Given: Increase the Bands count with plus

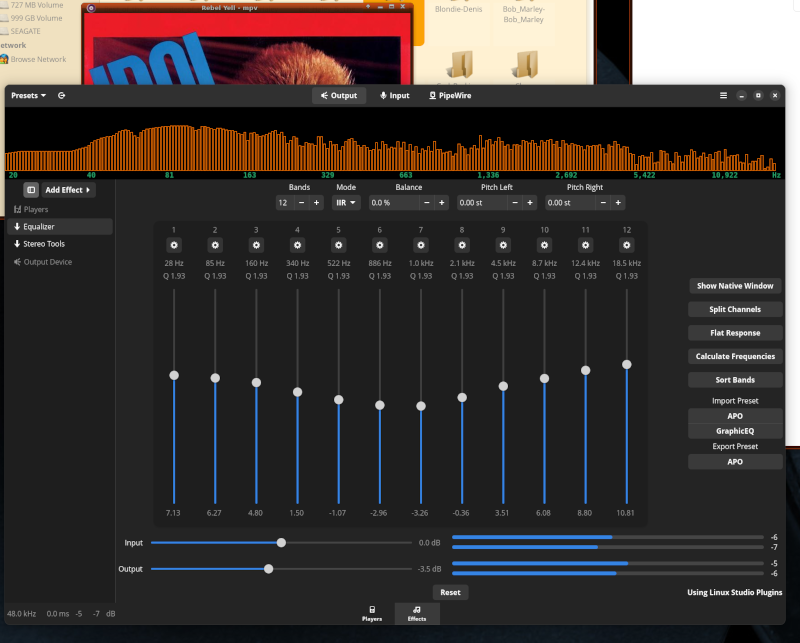Looking at the screenshot, I should click(317, 203).
